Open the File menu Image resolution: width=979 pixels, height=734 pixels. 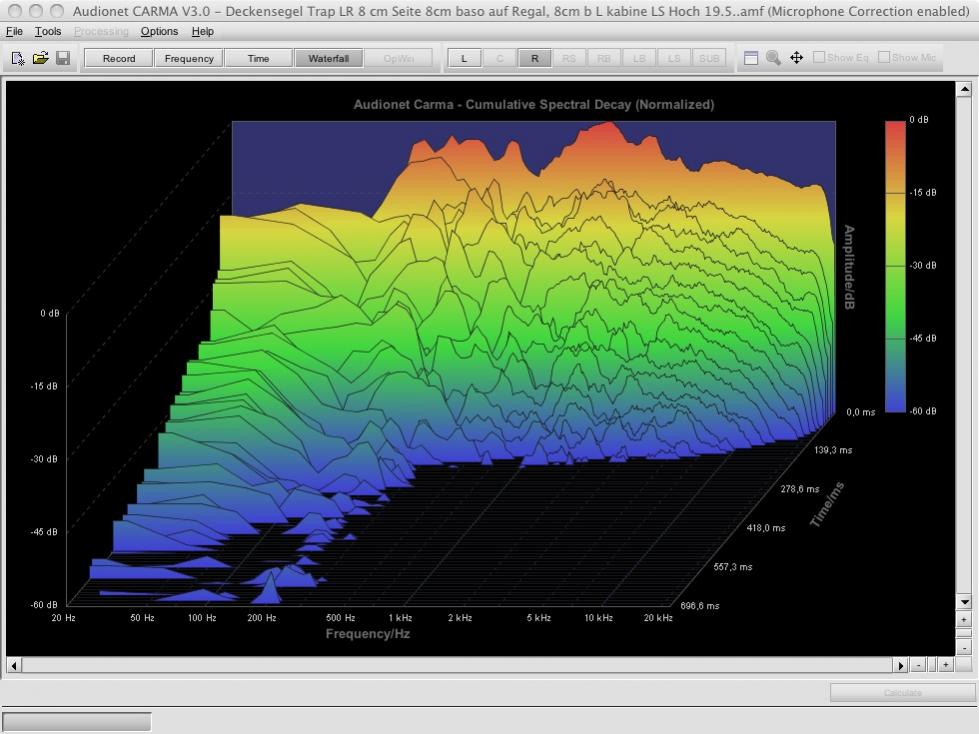14,31
